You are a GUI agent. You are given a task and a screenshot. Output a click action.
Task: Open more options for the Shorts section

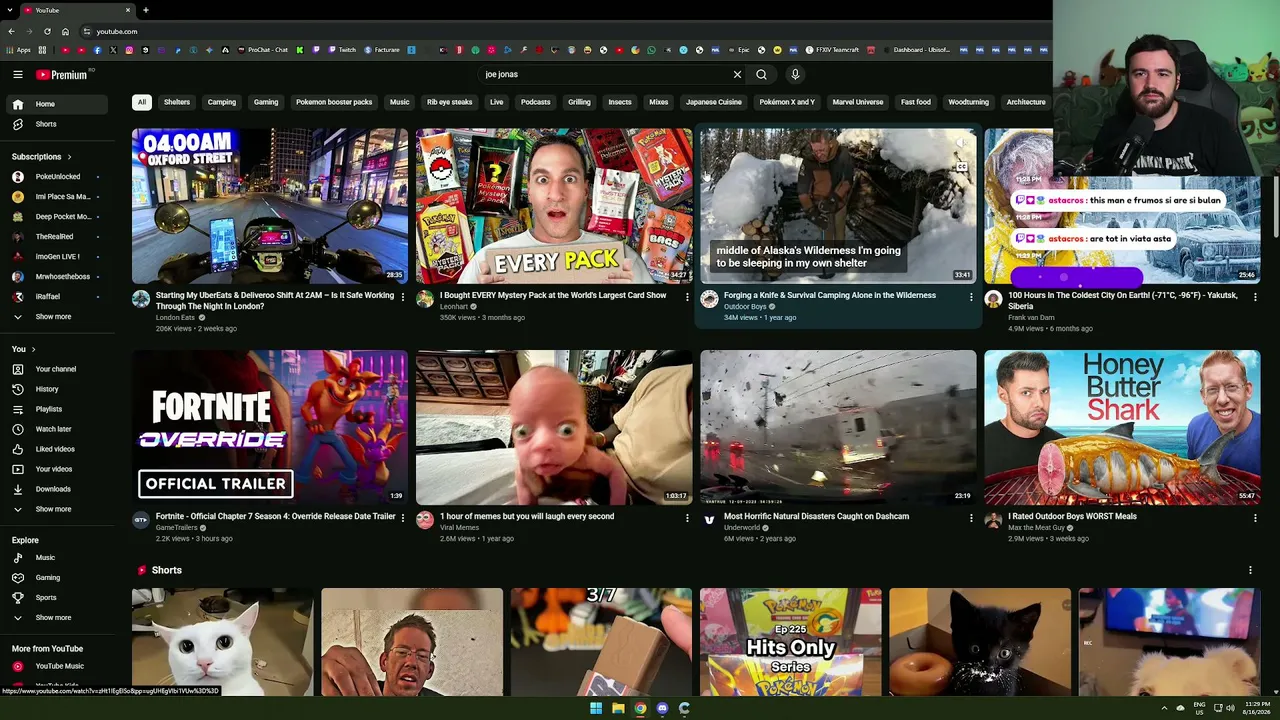pyautogui.click(x=1250, y=570)
